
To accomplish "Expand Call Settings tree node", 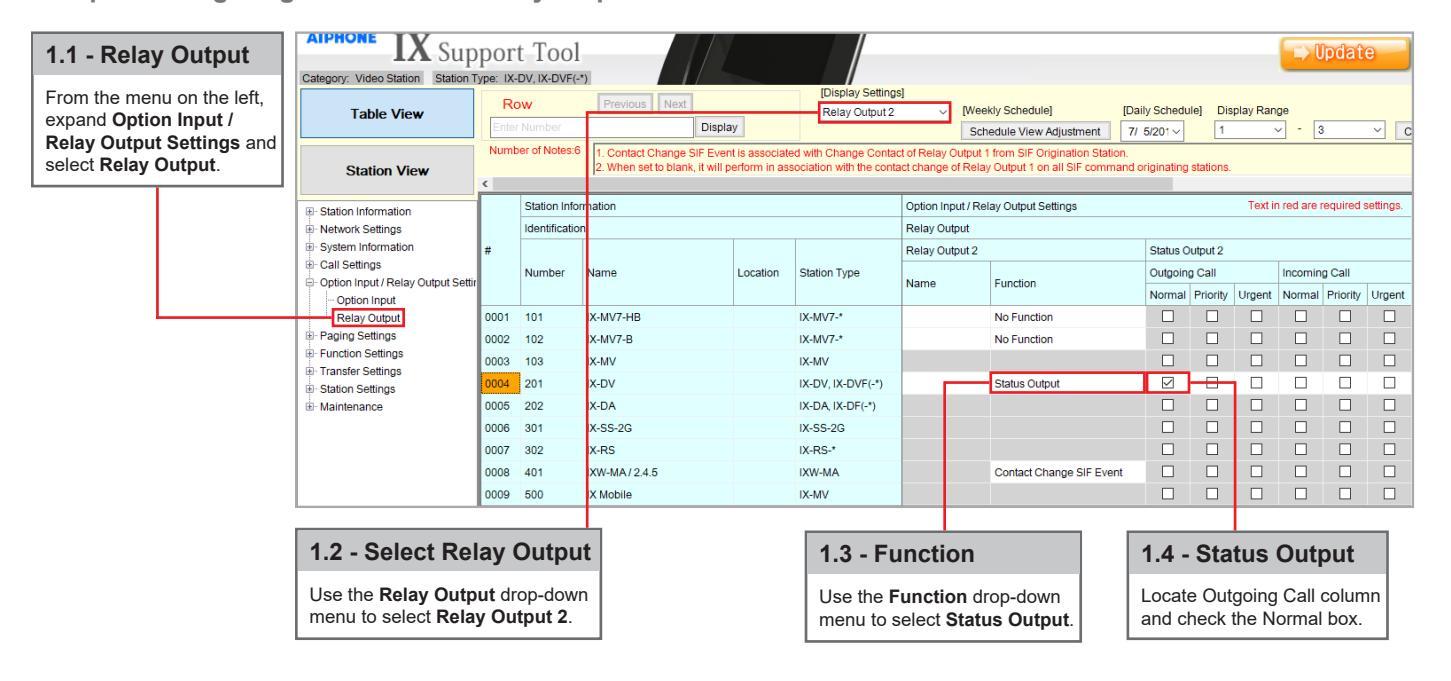I will (311, 265).
